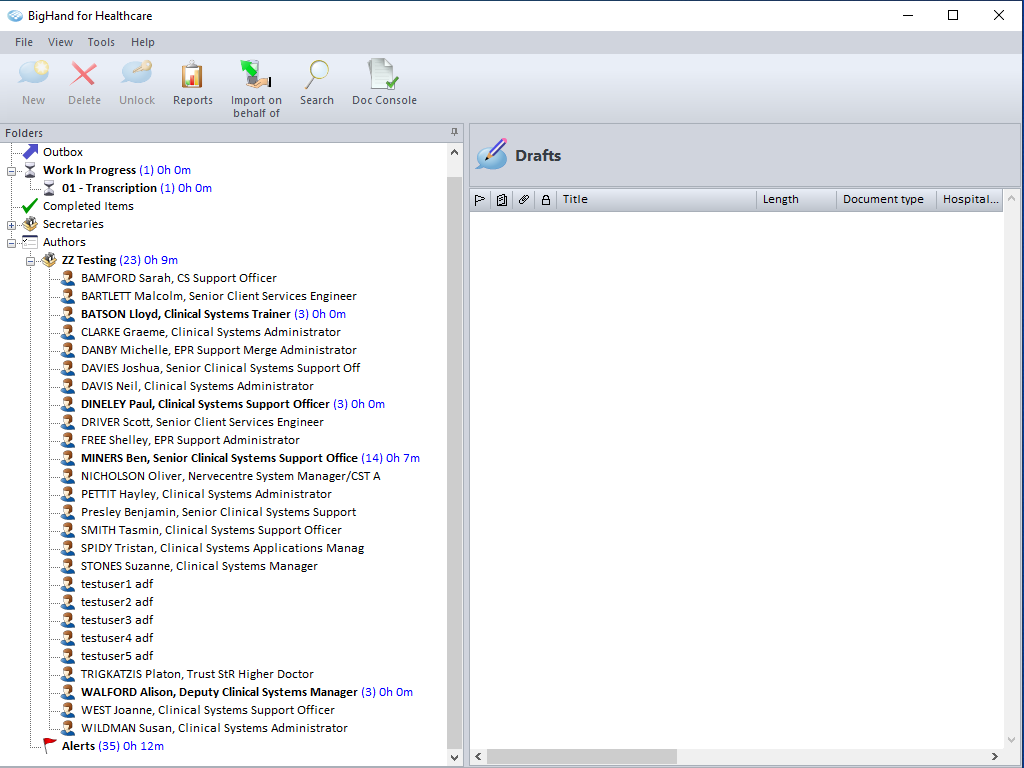The width and height of the screenshot is (1024, 768).
Task: Select FREE Shelley, EPR Support Administrator
Action: tap(190, 440)
